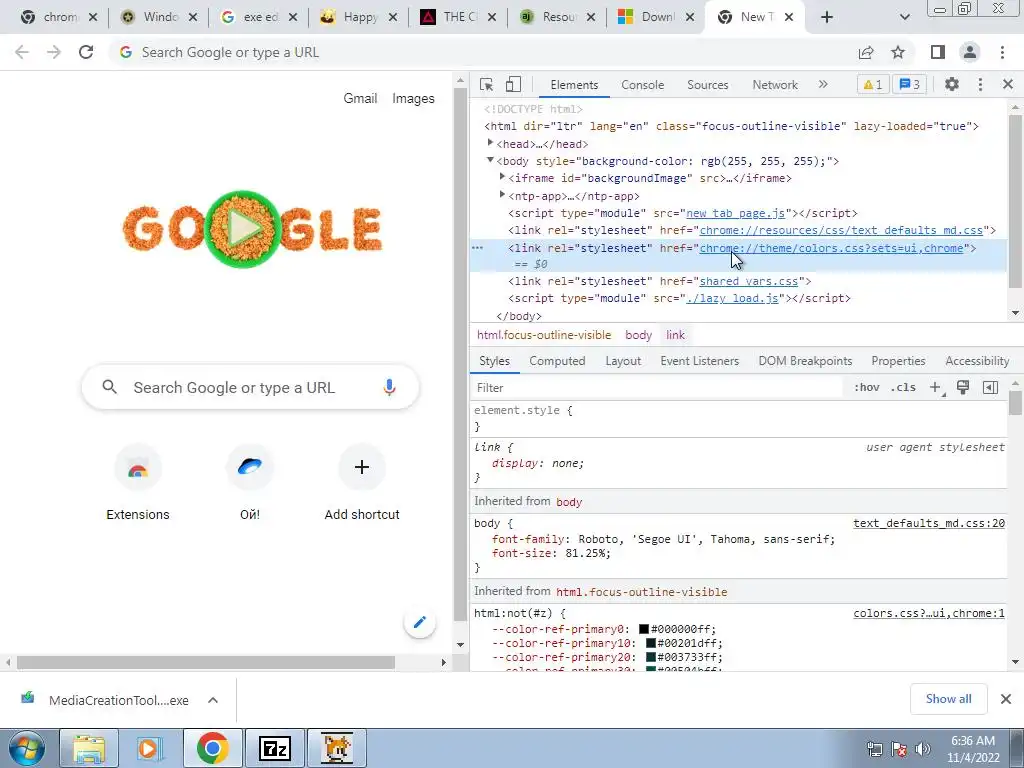Open color picker for --color-ref-primary20 swatch

650,657
